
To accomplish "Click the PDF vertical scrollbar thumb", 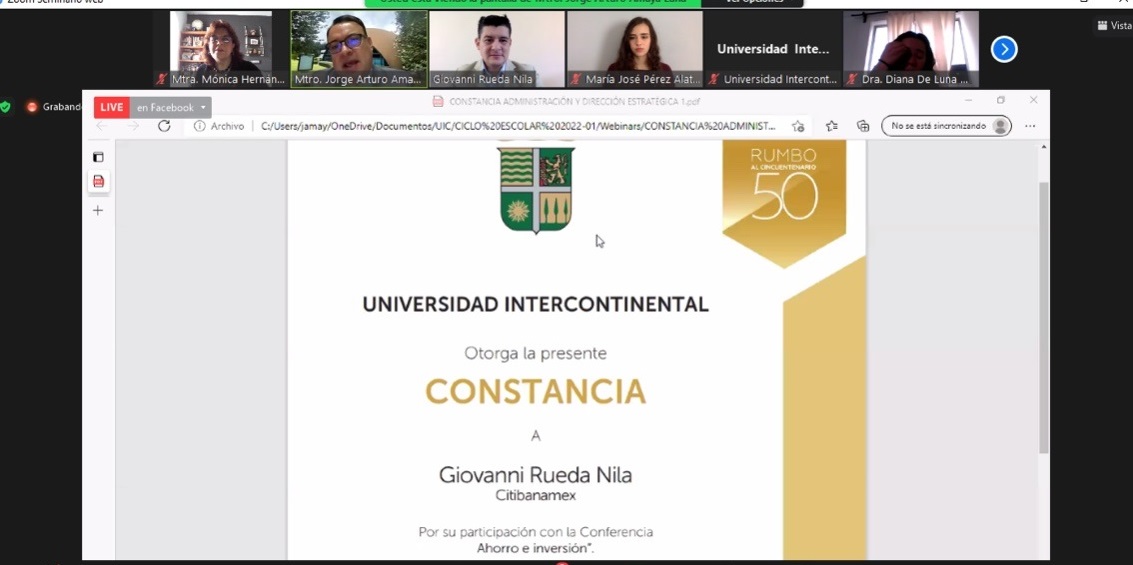I will tap(1043, 318).
